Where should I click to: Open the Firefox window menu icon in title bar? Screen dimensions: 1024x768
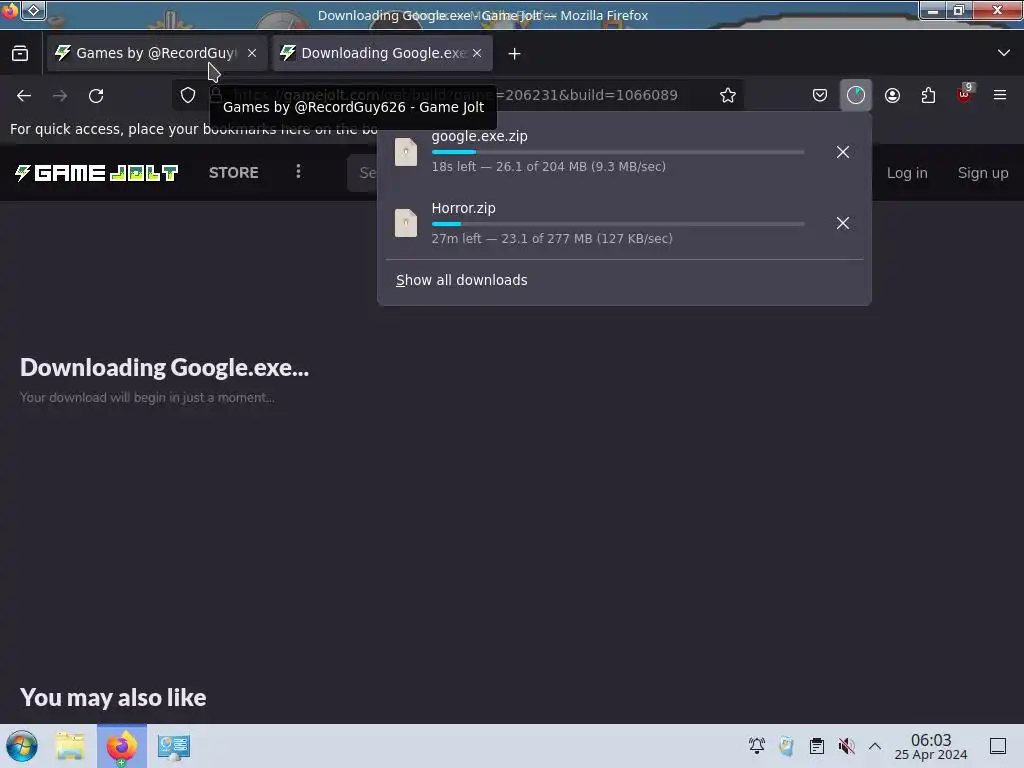pyautogui.click(x=9, y=10)
